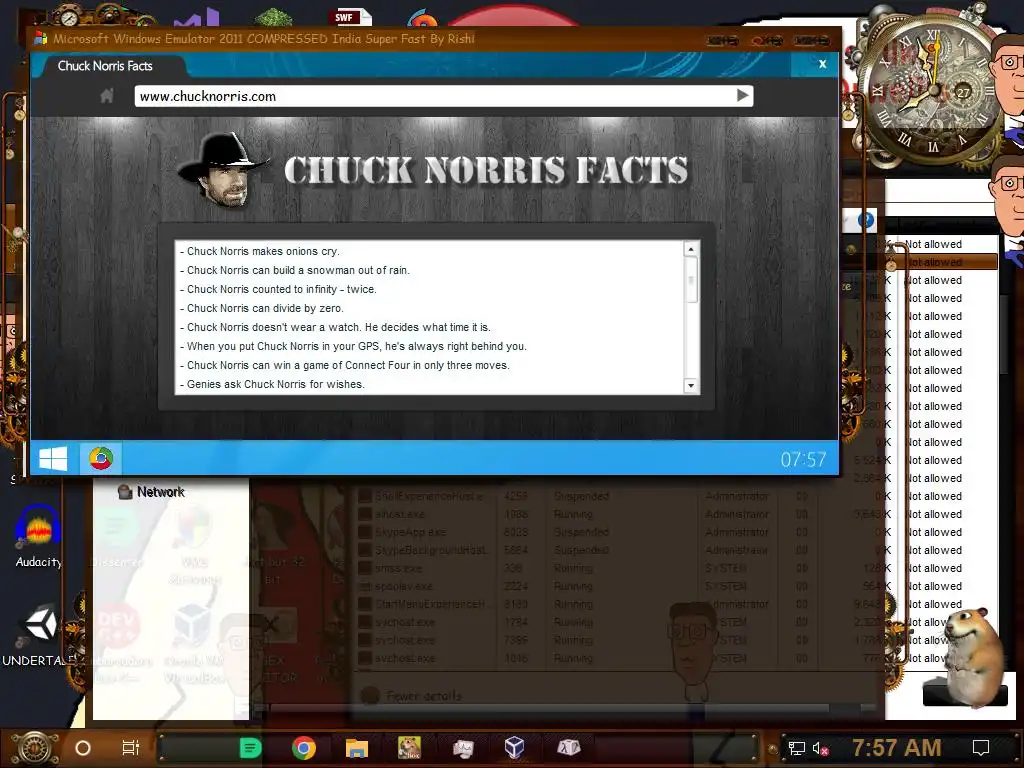1024x768 pixels.
Task: Click the Chuck Norris Facts banner heading
Action: click(486, 170)
